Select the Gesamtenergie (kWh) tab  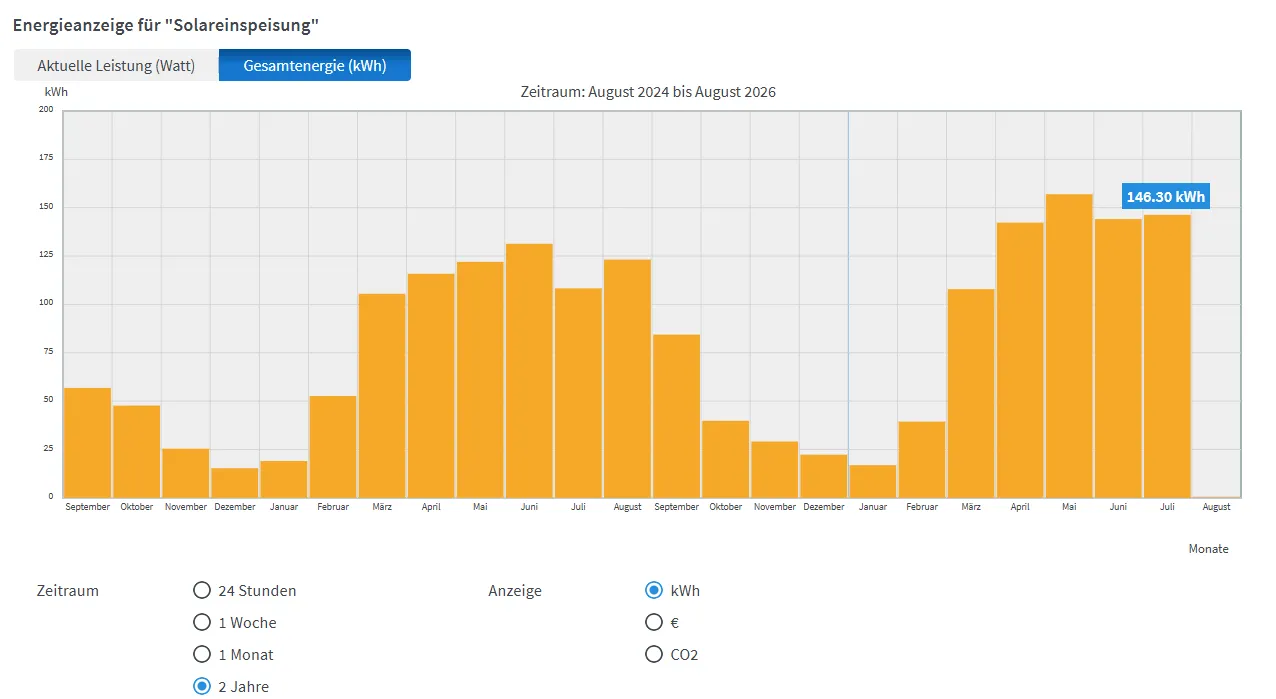(315, 66)
